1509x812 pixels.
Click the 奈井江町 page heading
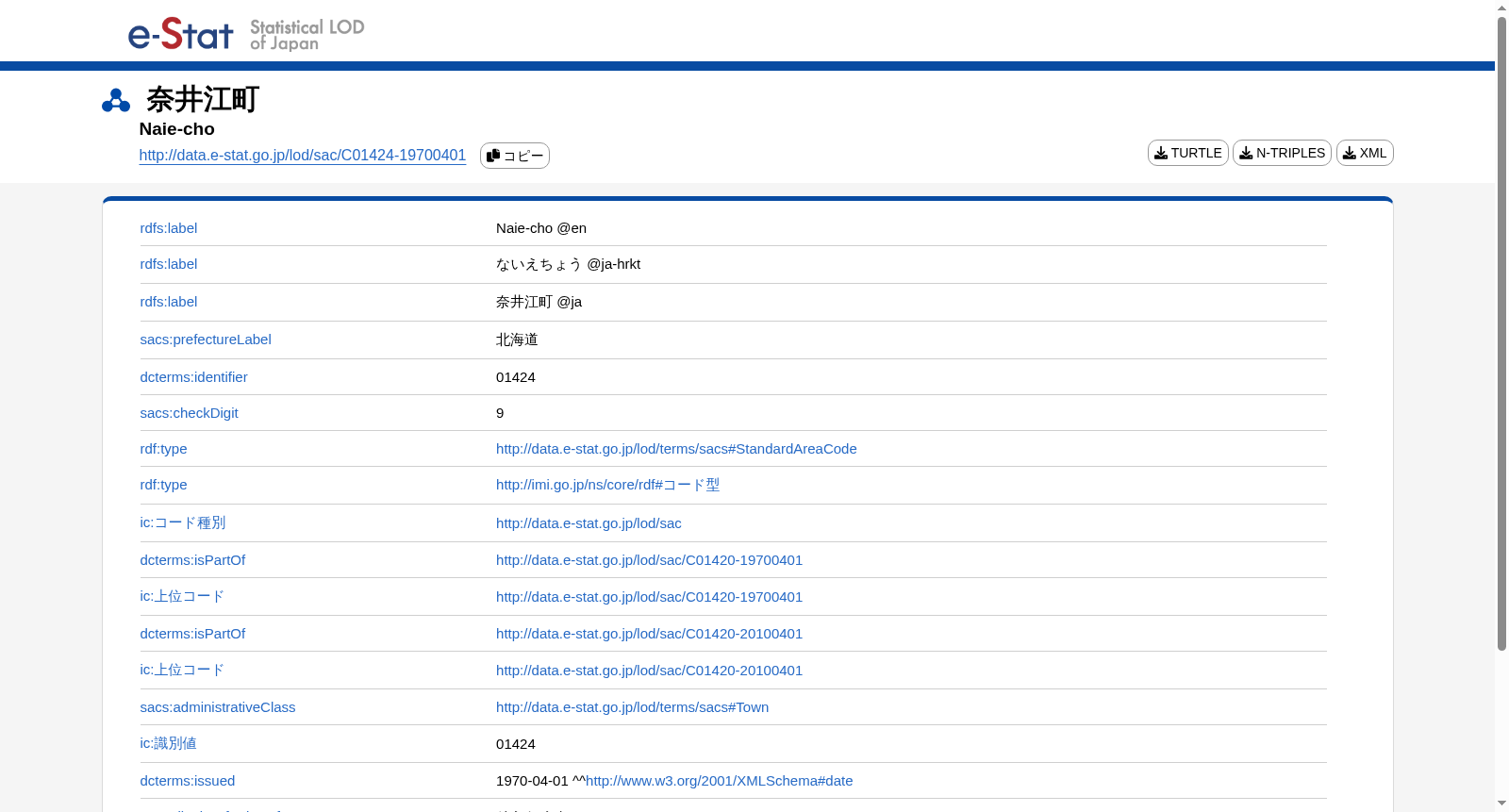(203, 99)
